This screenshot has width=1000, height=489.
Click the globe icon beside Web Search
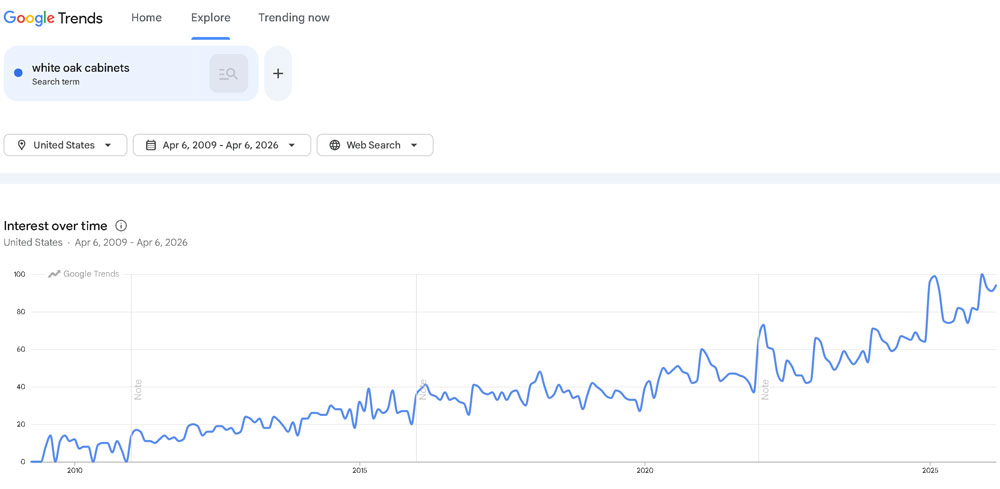335,145
